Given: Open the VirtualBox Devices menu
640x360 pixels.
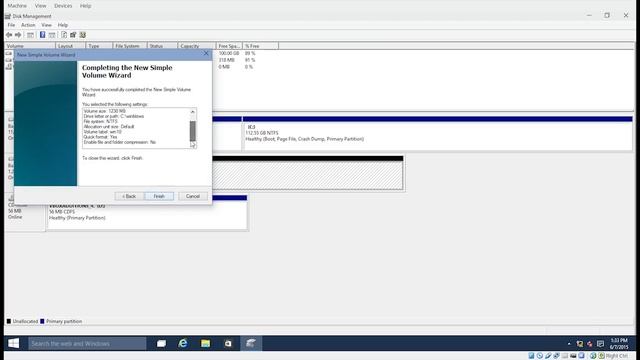Looking at the screenshot, I should [63, 6].
